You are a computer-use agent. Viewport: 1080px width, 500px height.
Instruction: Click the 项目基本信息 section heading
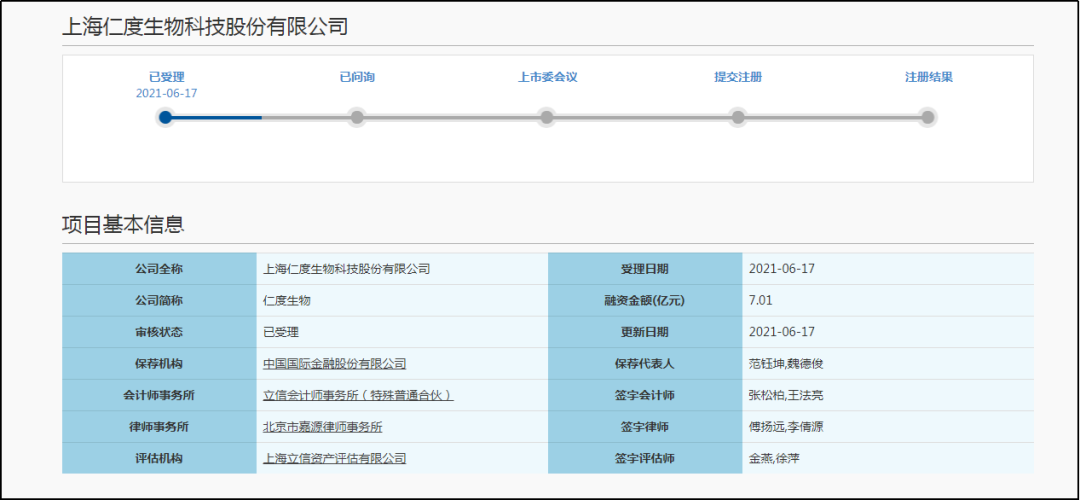[123, 225]
